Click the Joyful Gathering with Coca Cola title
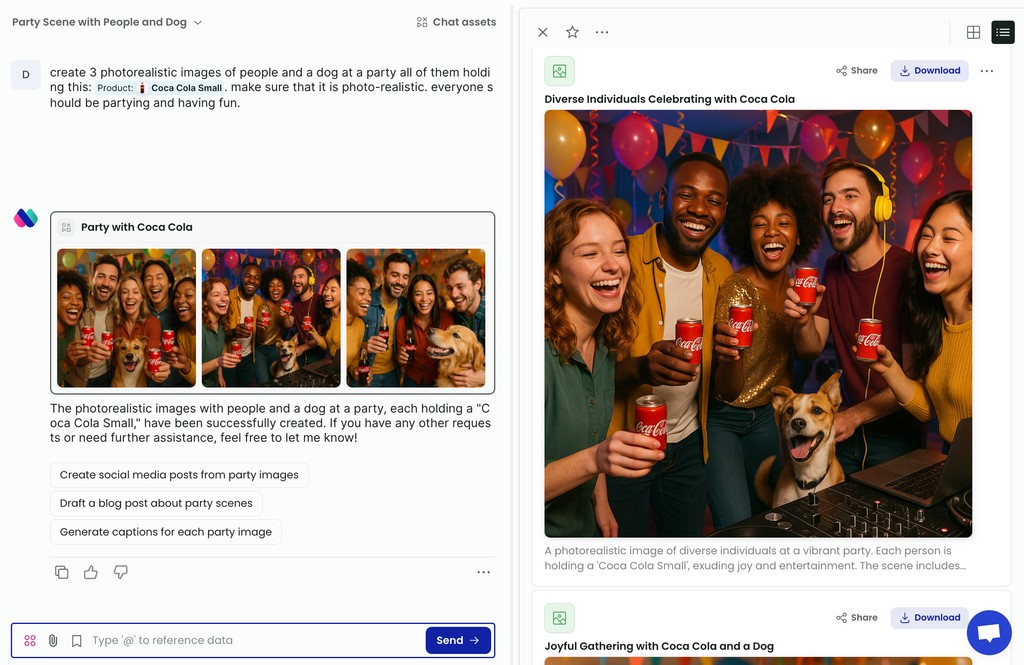 click(659, 646)
